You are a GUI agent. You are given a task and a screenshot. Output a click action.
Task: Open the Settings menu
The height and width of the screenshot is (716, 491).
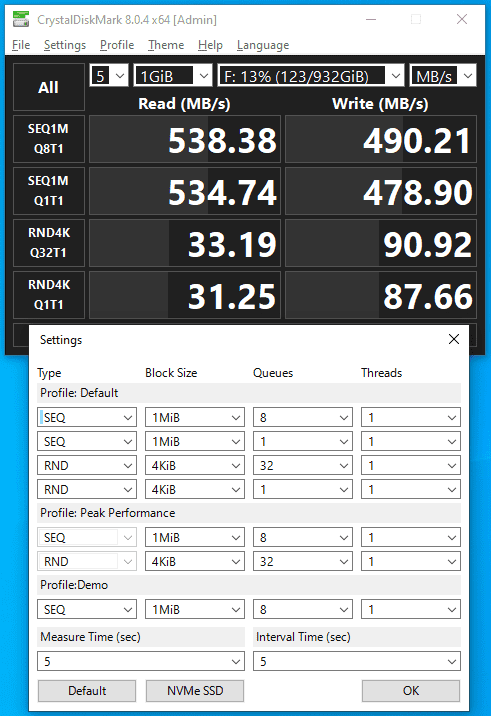click(x=65, y=45)
